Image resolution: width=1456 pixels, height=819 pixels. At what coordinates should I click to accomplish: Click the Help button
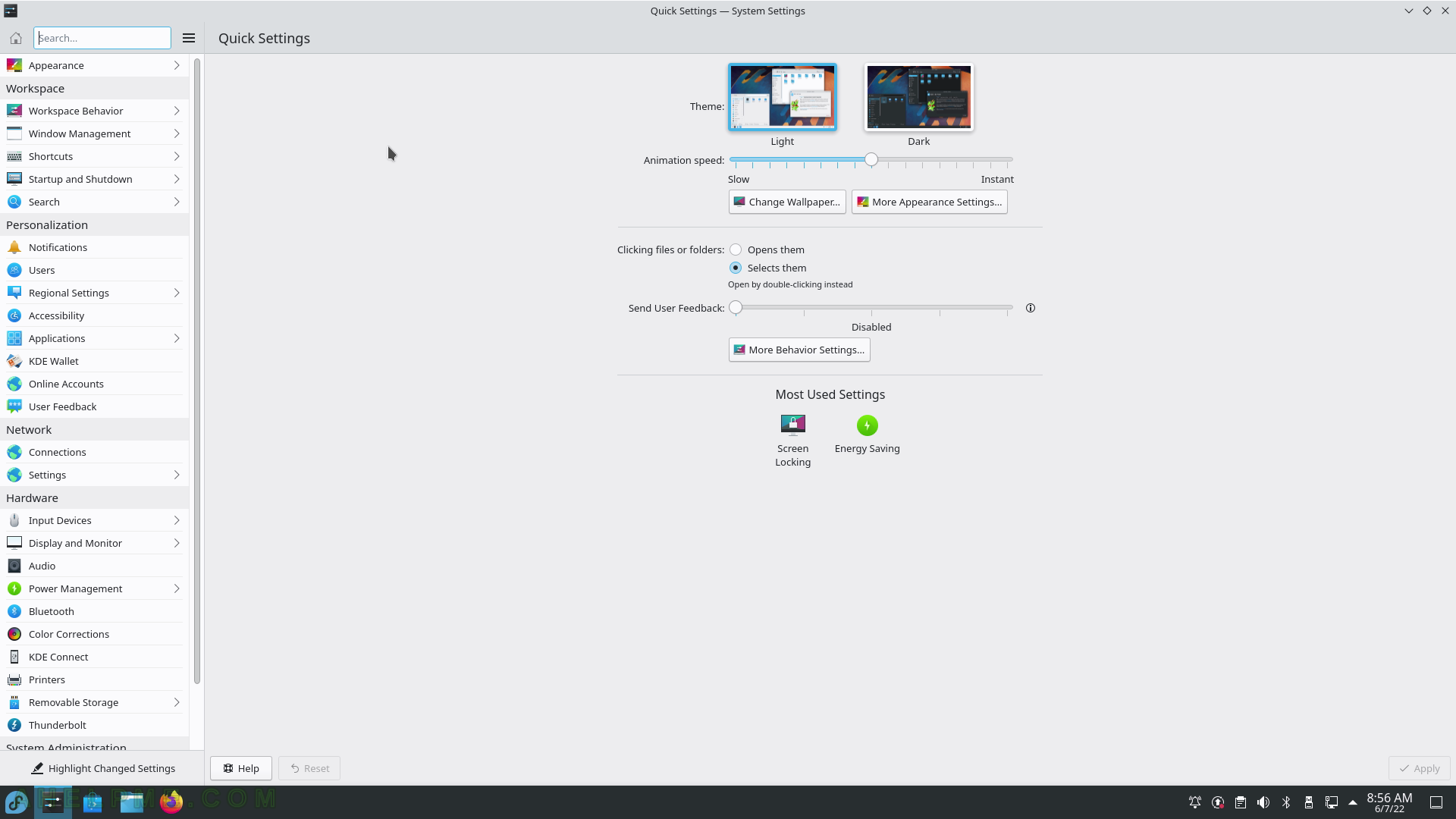(241, 768)
